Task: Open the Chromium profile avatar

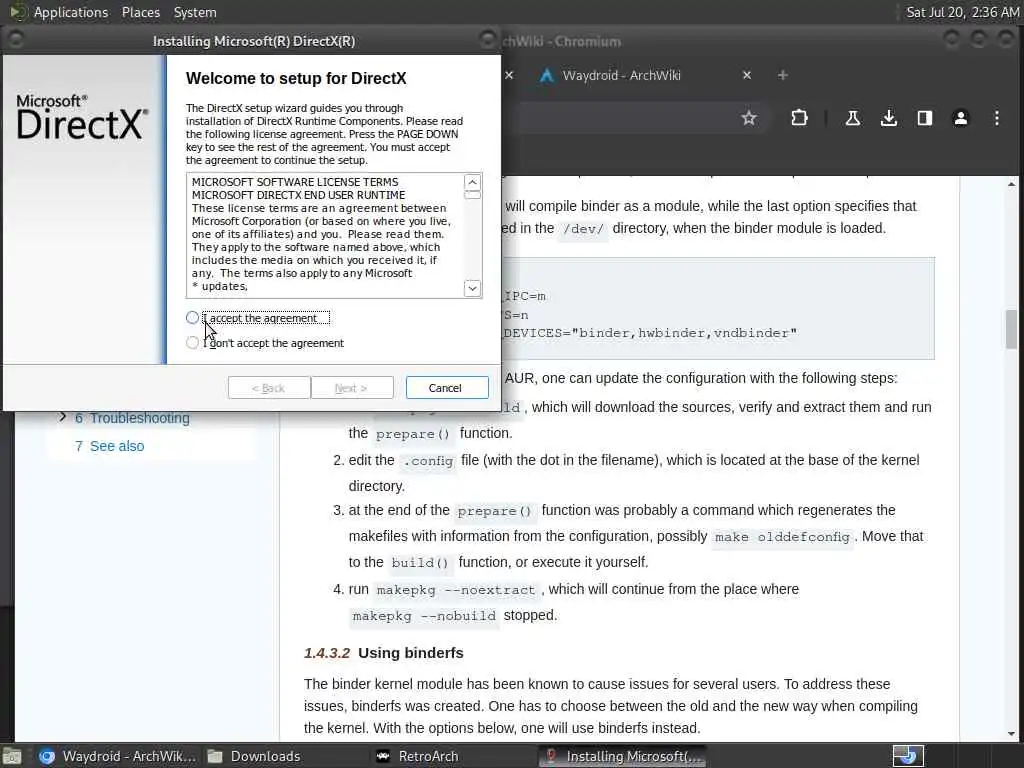Action: pos(961,118)
